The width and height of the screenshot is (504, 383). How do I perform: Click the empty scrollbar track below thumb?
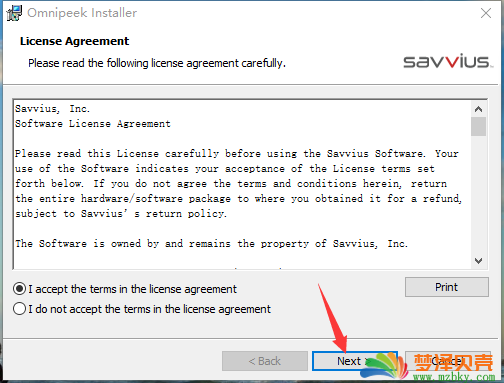[478, 194]
